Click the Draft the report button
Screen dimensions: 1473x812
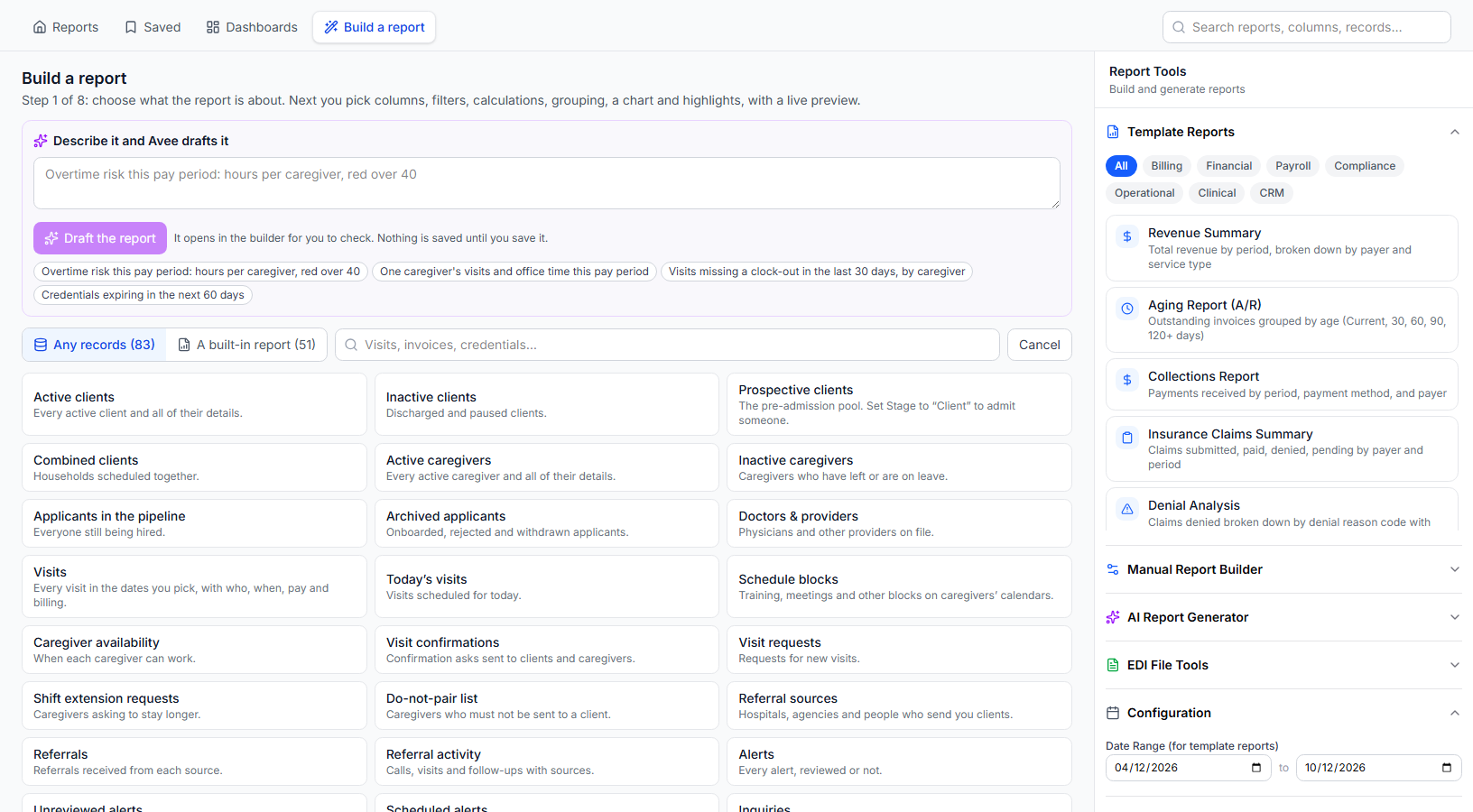(100, 238)
